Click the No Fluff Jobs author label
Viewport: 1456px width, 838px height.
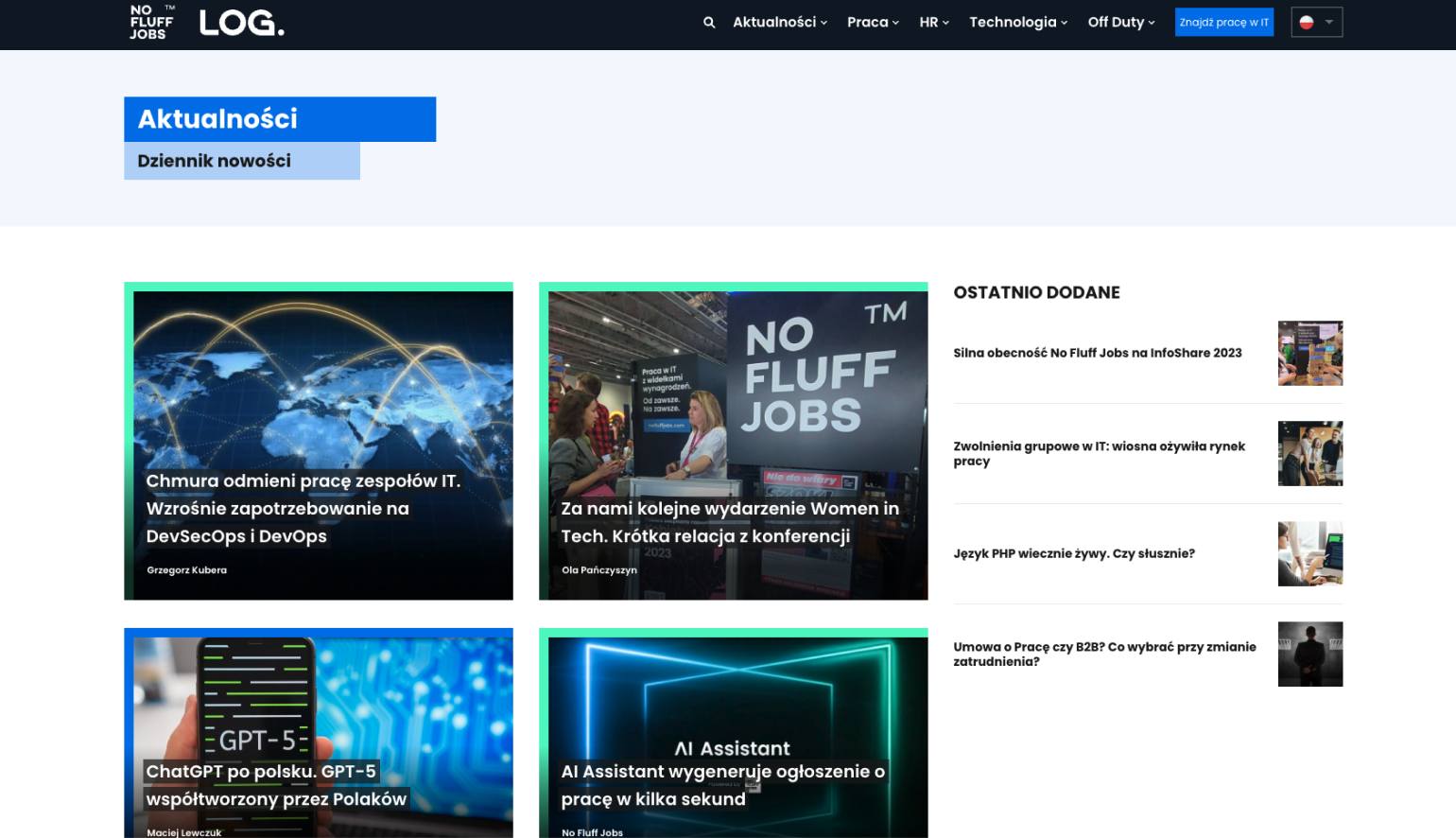[592, 832]
